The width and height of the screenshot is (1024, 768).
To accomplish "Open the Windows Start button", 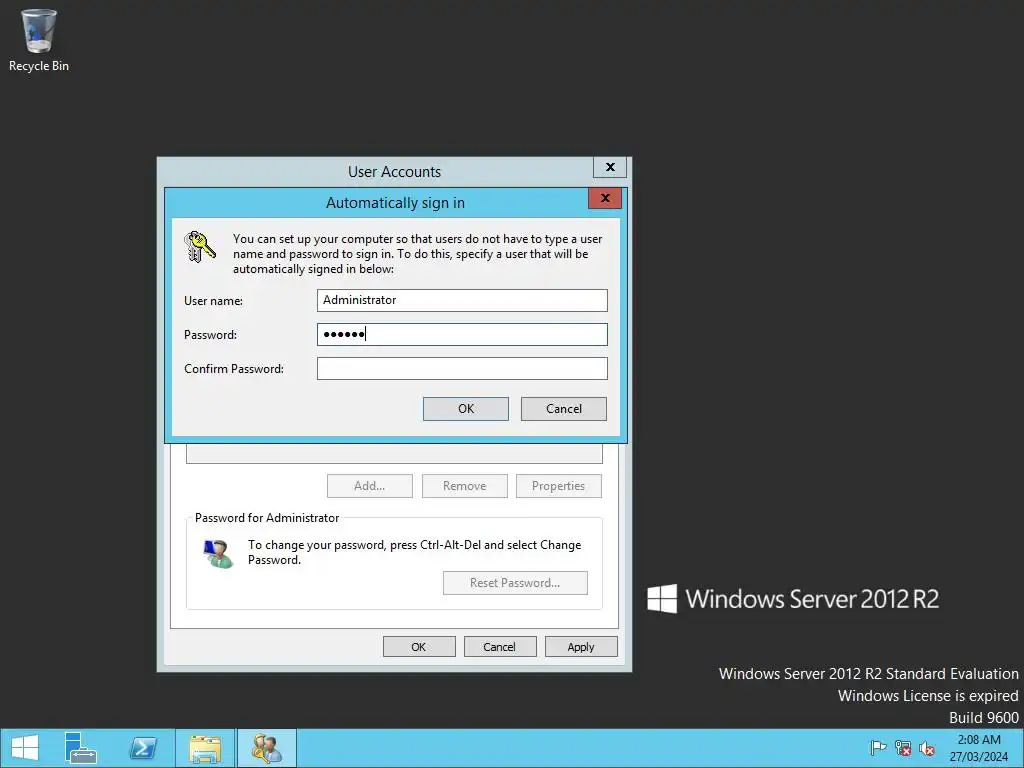I will [25, 748].
